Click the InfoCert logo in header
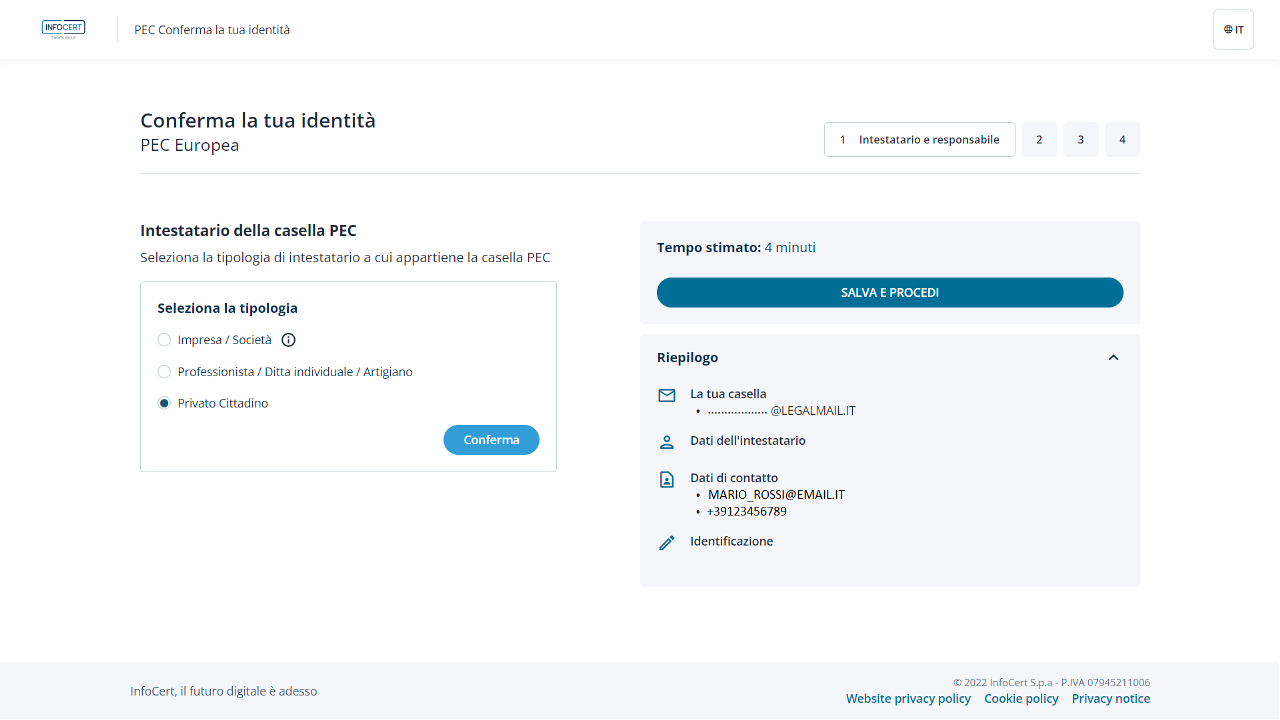The image size is (1280, 720). tap(63, 29)
